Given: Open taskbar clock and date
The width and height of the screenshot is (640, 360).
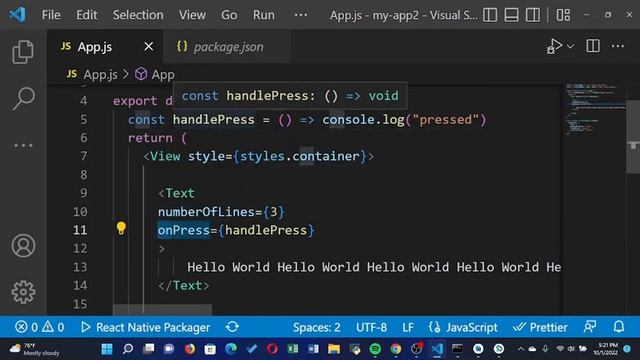Looking at the screenshot, I should [x=606, y=349].
